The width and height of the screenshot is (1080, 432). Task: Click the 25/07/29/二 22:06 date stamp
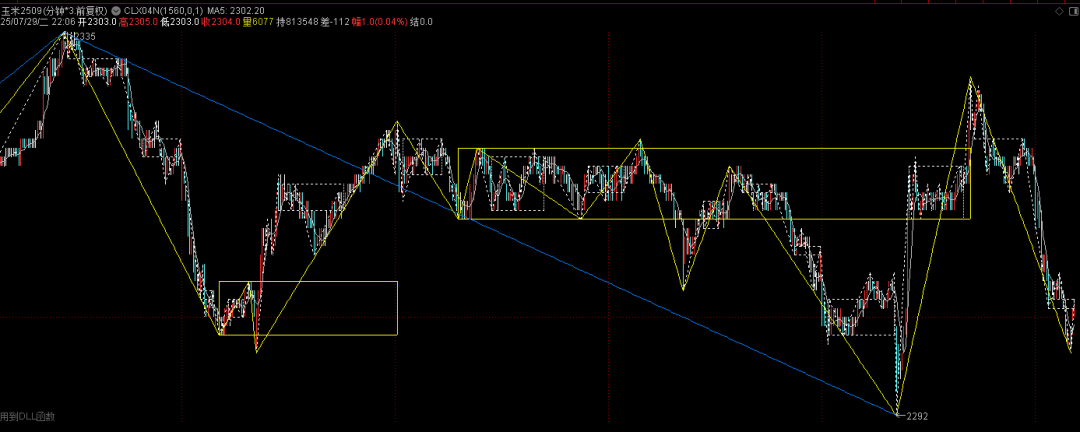37,22
